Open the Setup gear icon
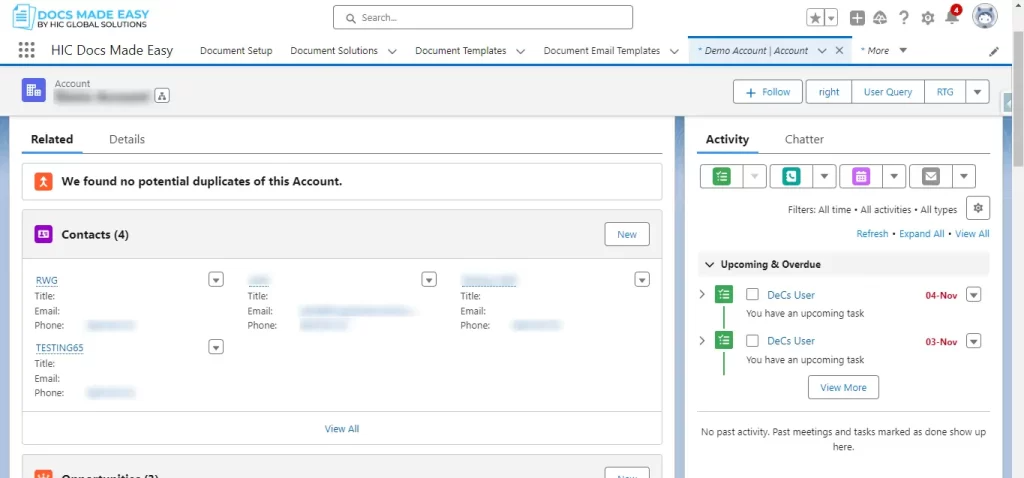1024x478 pixels. click(x=927, y=18)
